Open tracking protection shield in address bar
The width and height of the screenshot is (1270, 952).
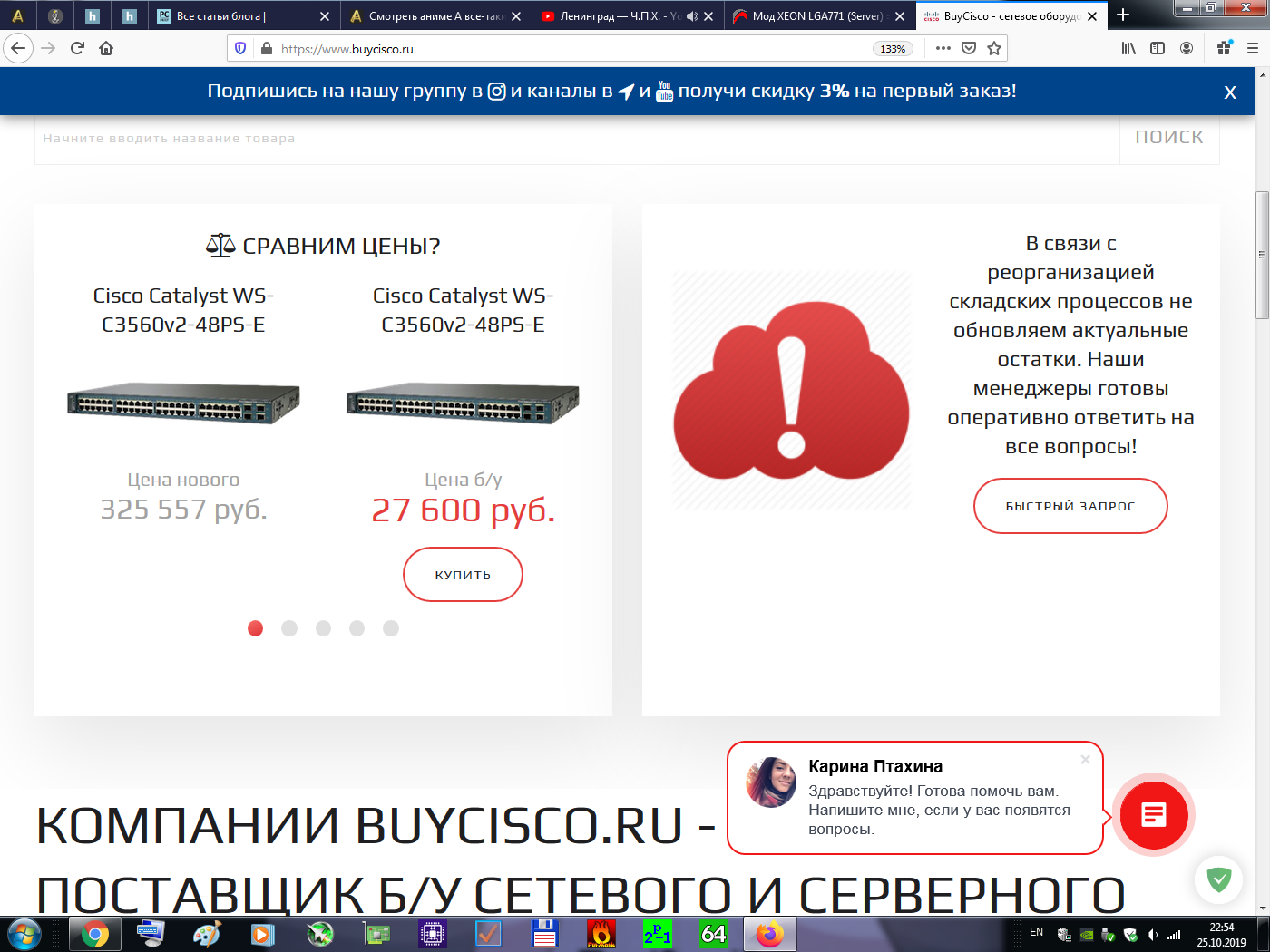click(240, 48)
